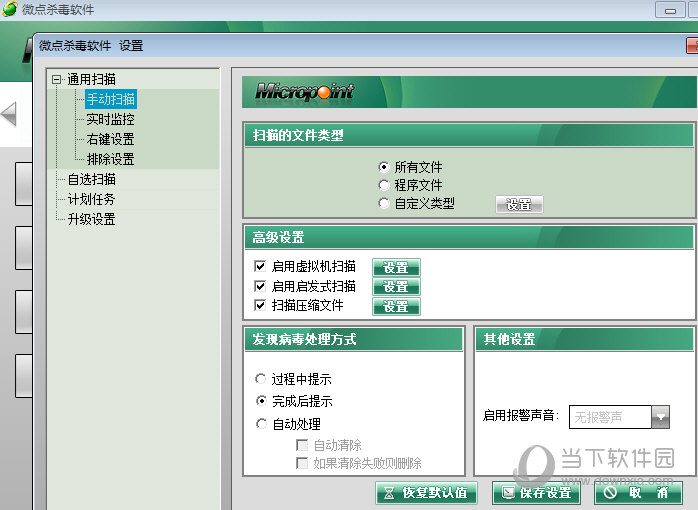Open 右键设置 in the tree
Screen dimensions: 698x510
coord(110,139)
